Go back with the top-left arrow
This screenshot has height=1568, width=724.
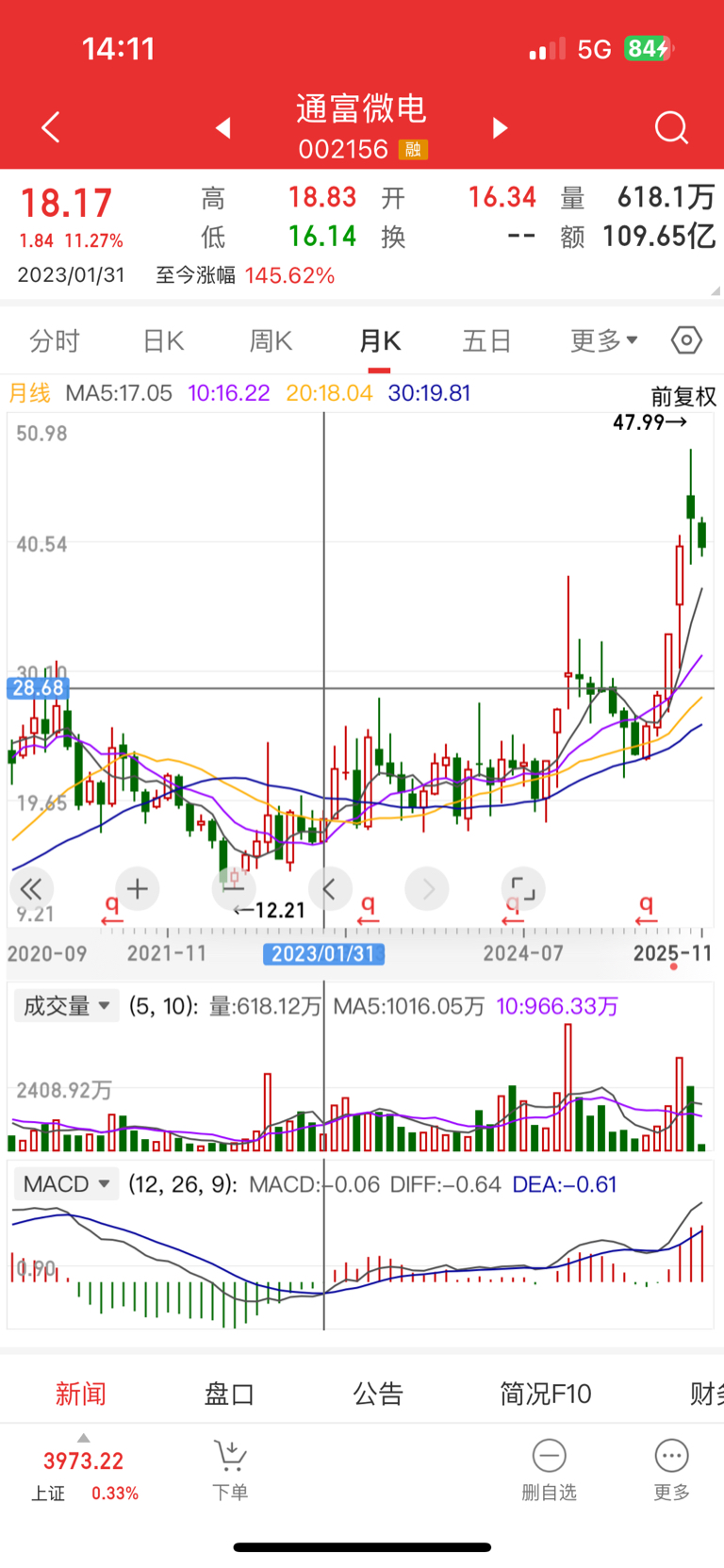51,127
